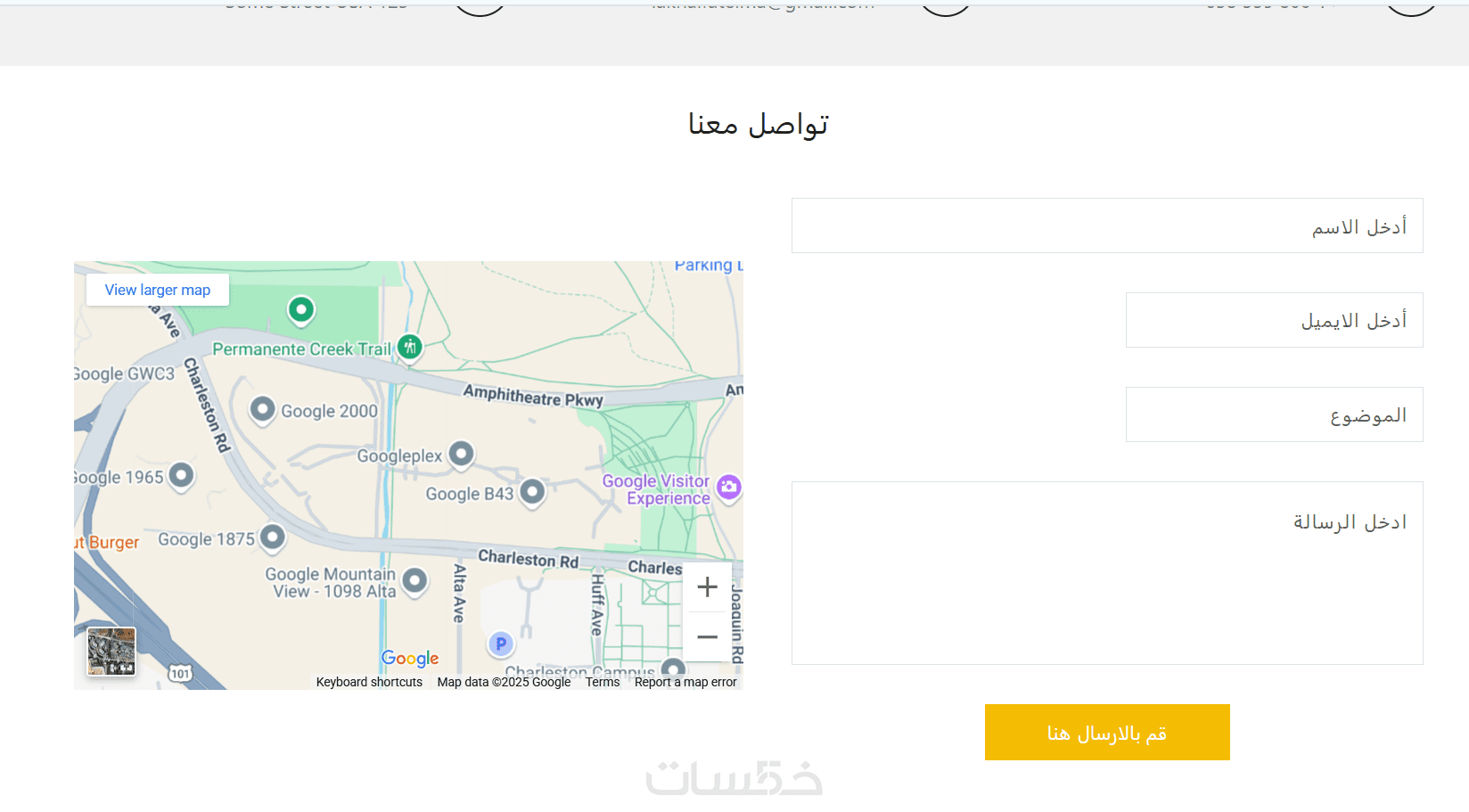Select the Google Mountain View 1098 Alta pin

pyautogui.click(x=414, y=581)
